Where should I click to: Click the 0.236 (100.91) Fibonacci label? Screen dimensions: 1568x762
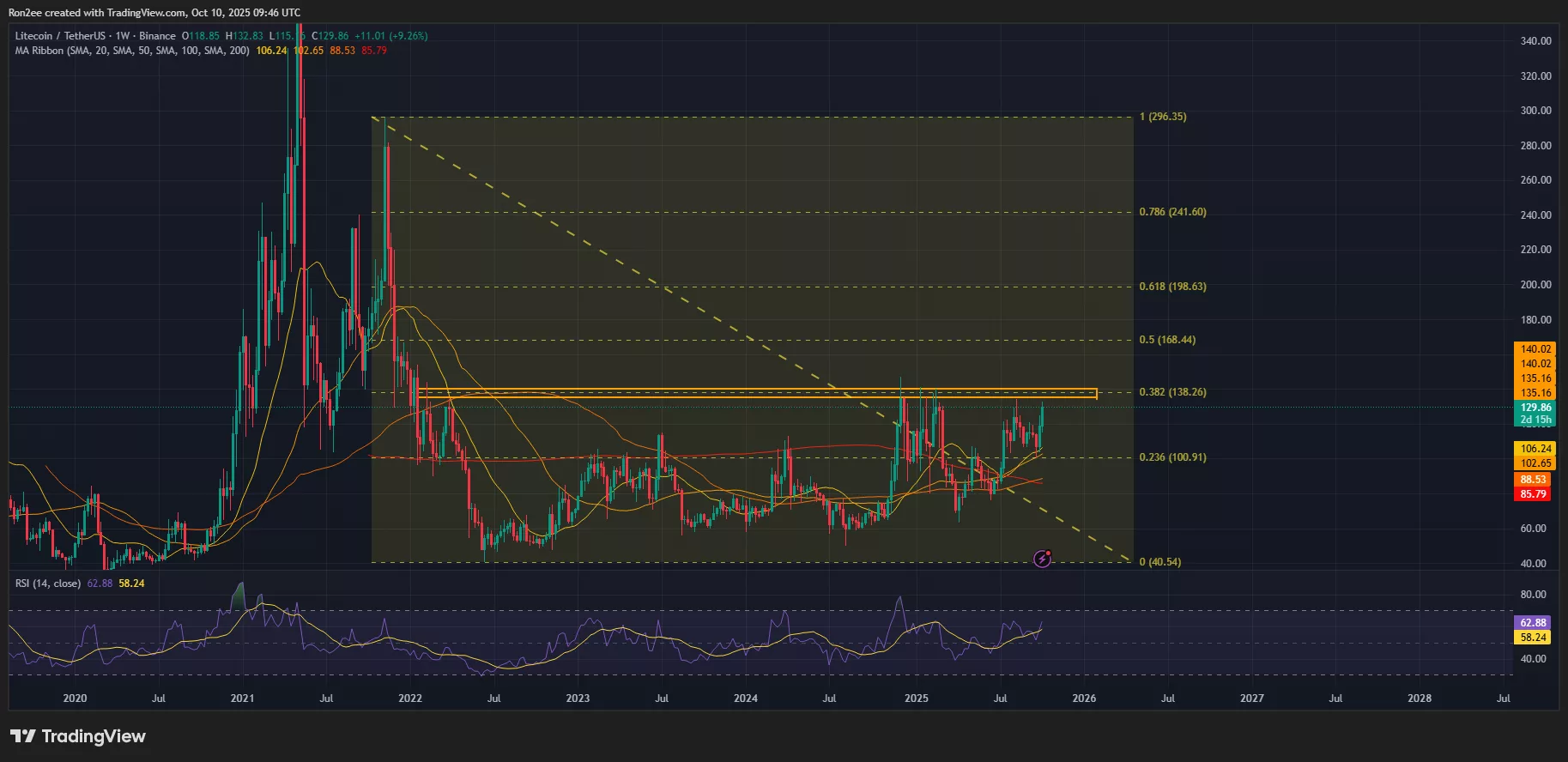click(1172, 457)
